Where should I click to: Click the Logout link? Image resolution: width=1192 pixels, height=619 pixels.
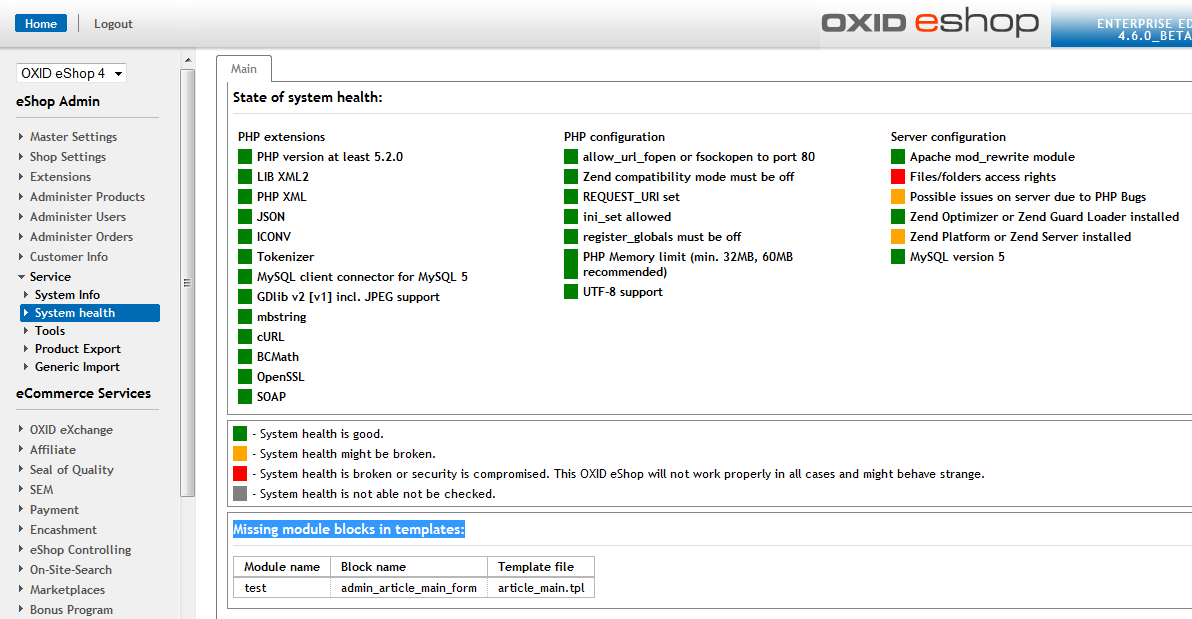113,24
